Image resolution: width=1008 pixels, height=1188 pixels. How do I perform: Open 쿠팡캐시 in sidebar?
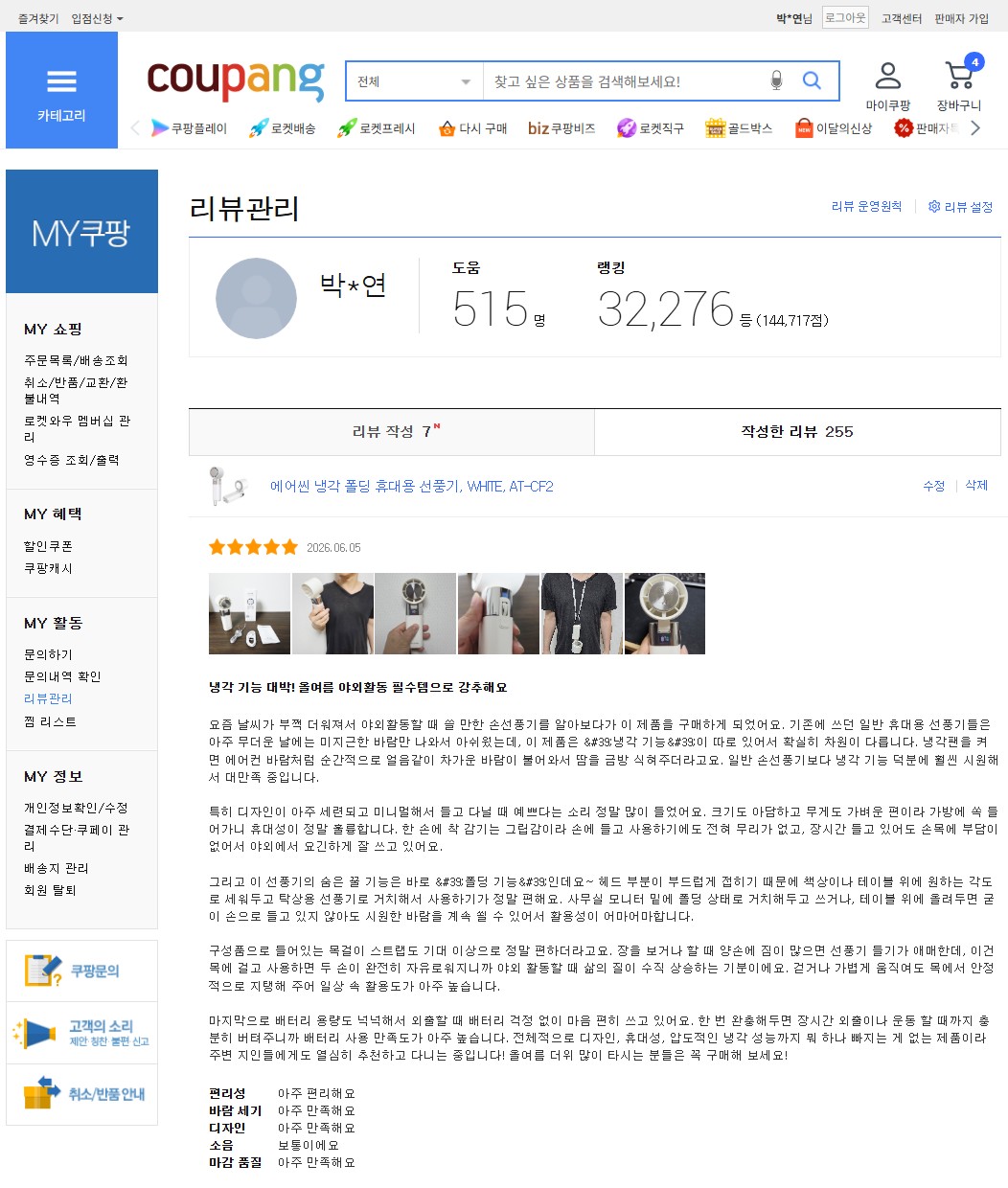[x=48, y=568]
